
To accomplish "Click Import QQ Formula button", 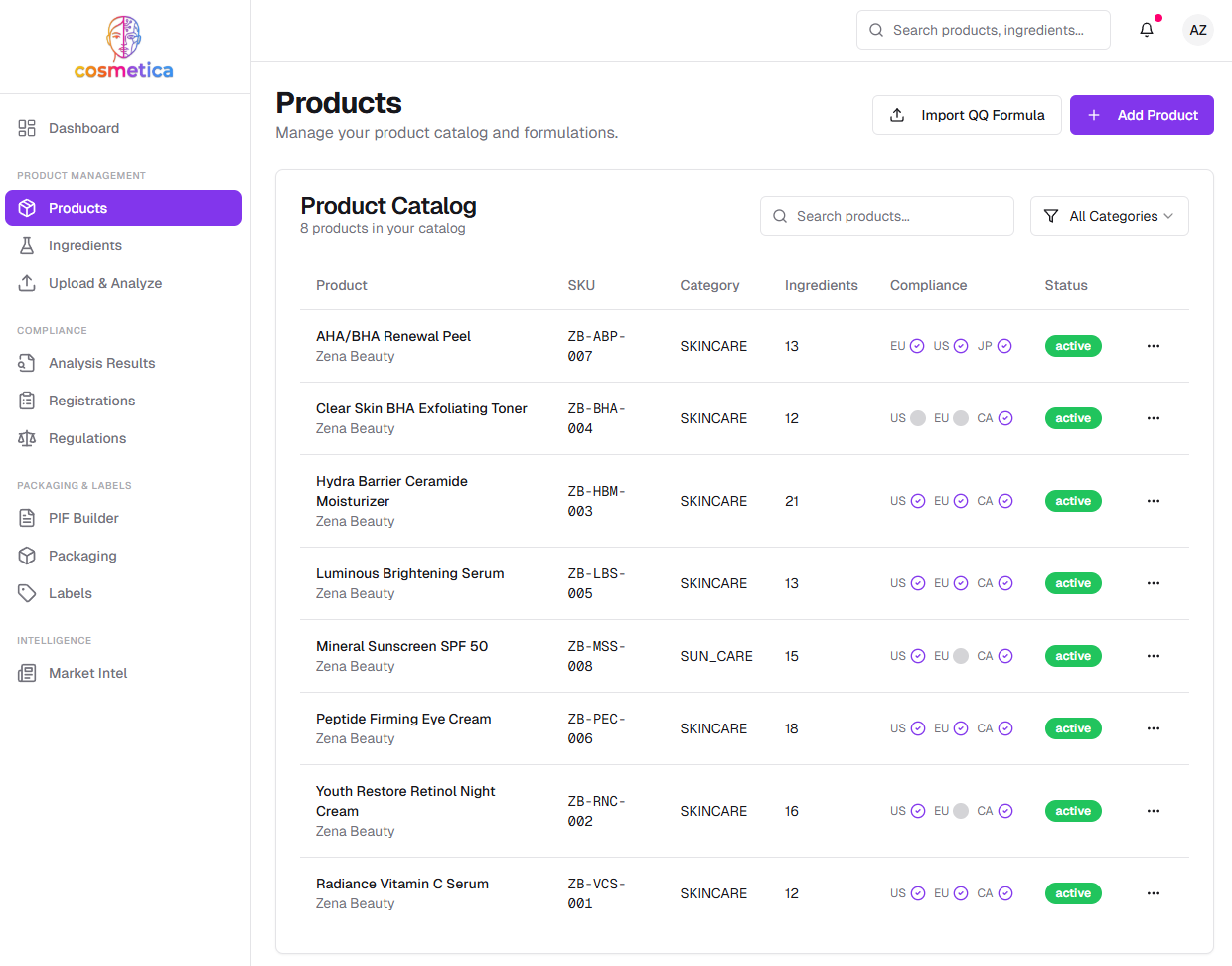I will [967, 115].
